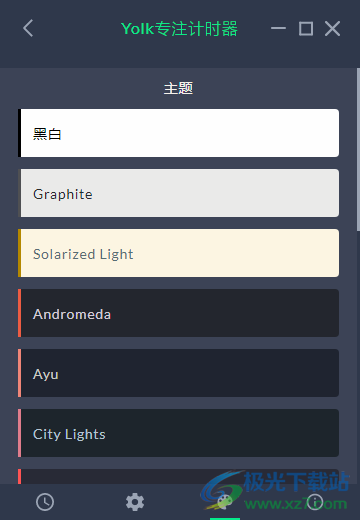
Task: Go back using the left chevron
Action: click(x=28, y=28)
